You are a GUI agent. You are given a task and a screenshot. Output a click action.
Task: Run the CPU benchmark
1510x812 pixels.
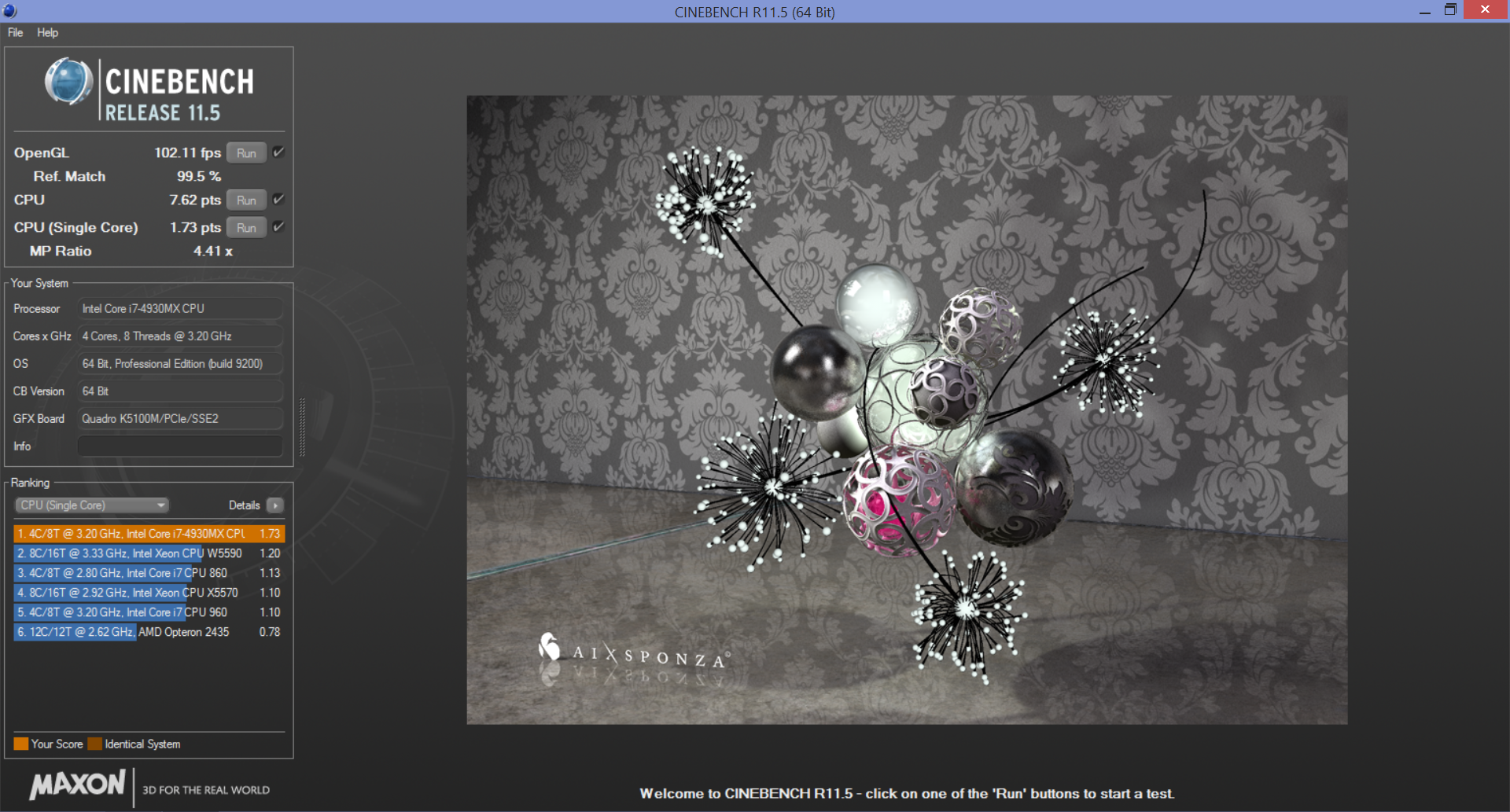point(246,200)
